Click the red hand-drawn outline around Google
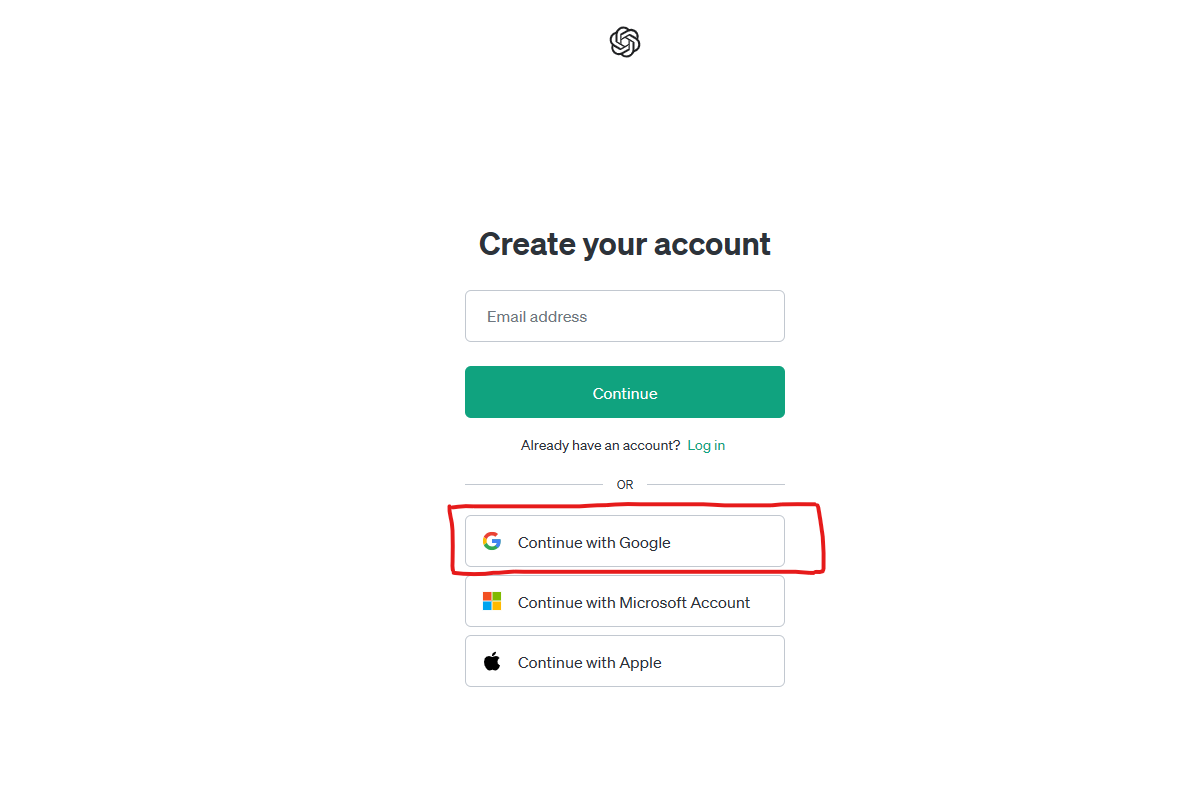Screen dimensions: 1197x796 (820, 540)
